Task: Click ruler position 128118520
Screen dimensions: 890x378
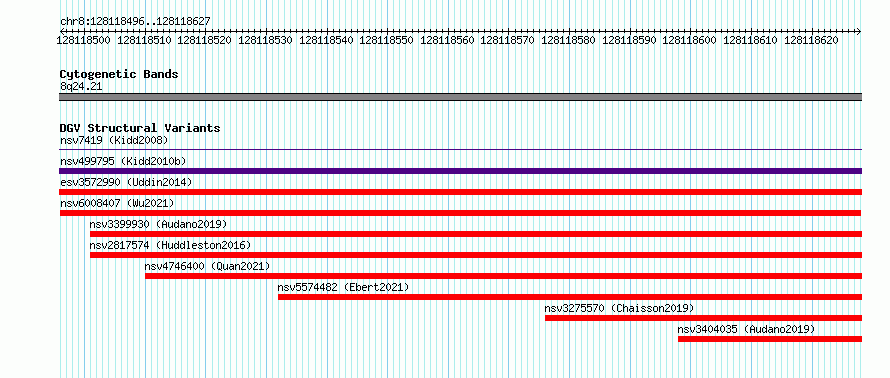Action: pos(205,40)
